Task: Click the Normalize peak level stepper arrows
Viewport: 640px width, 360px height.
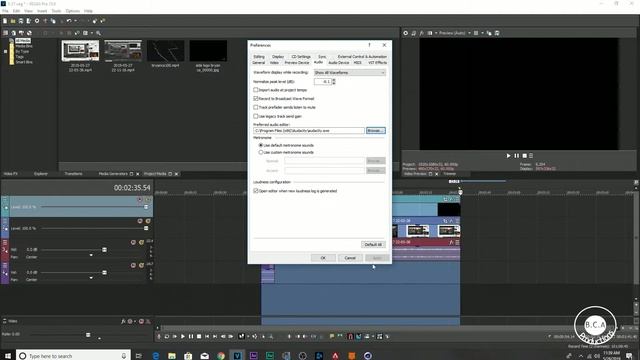Action: point(333,82)
